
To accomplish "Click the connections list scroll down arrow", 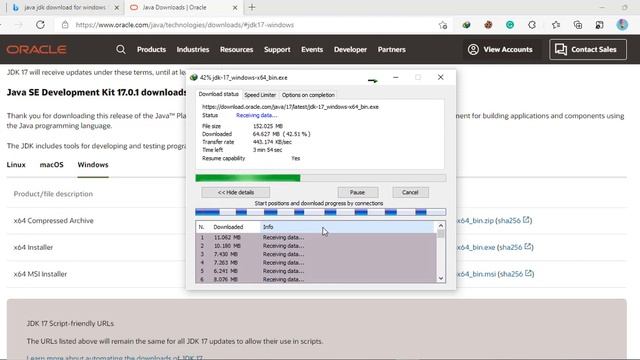I will 440,278.
